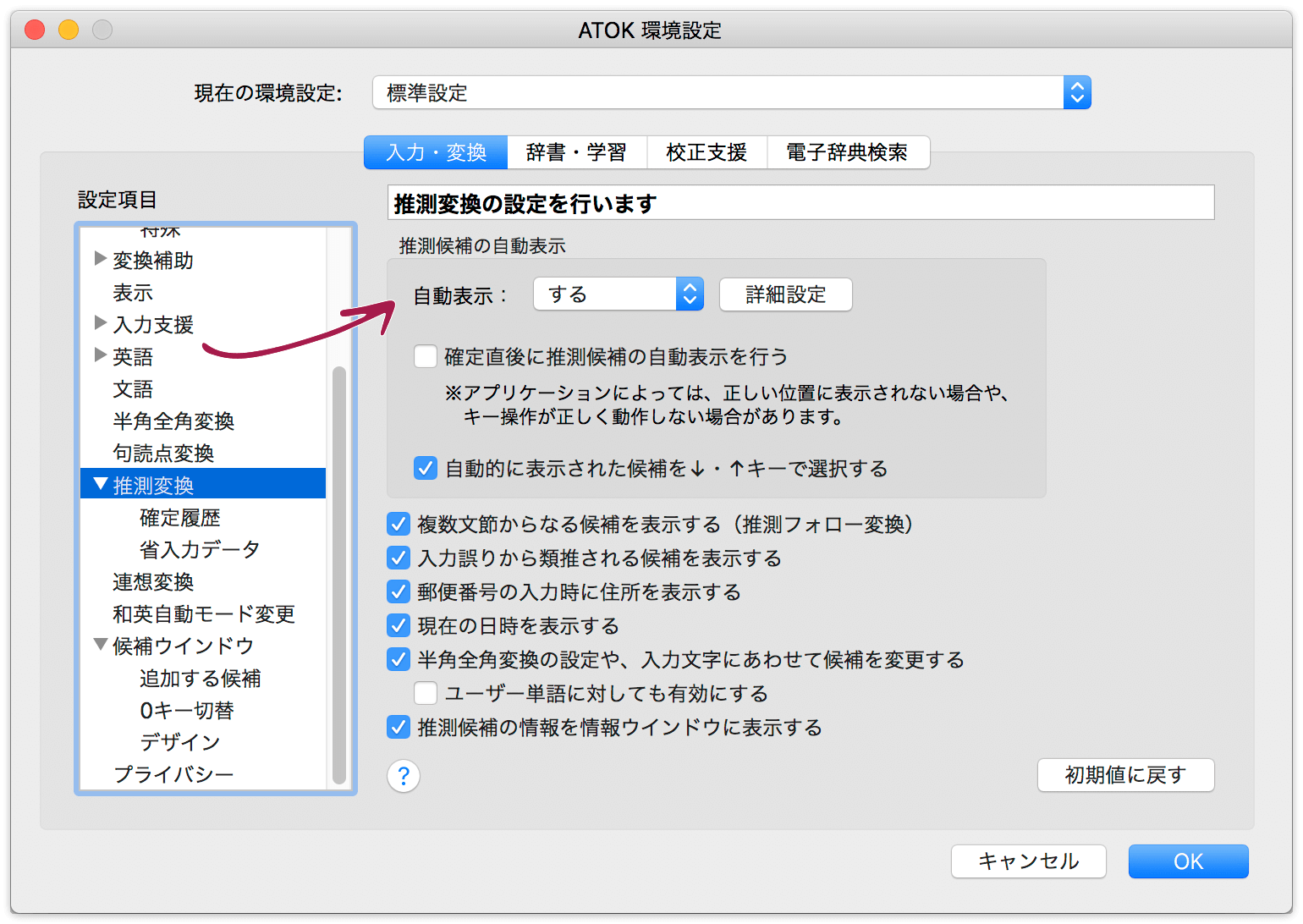
Task: Select the 英語 row label
Action: 133,357
